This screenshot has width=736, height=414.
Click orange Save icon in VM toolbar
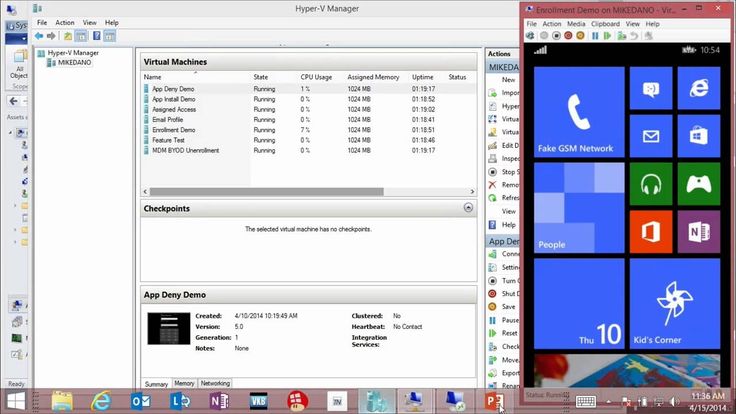(x=580, y=36)
